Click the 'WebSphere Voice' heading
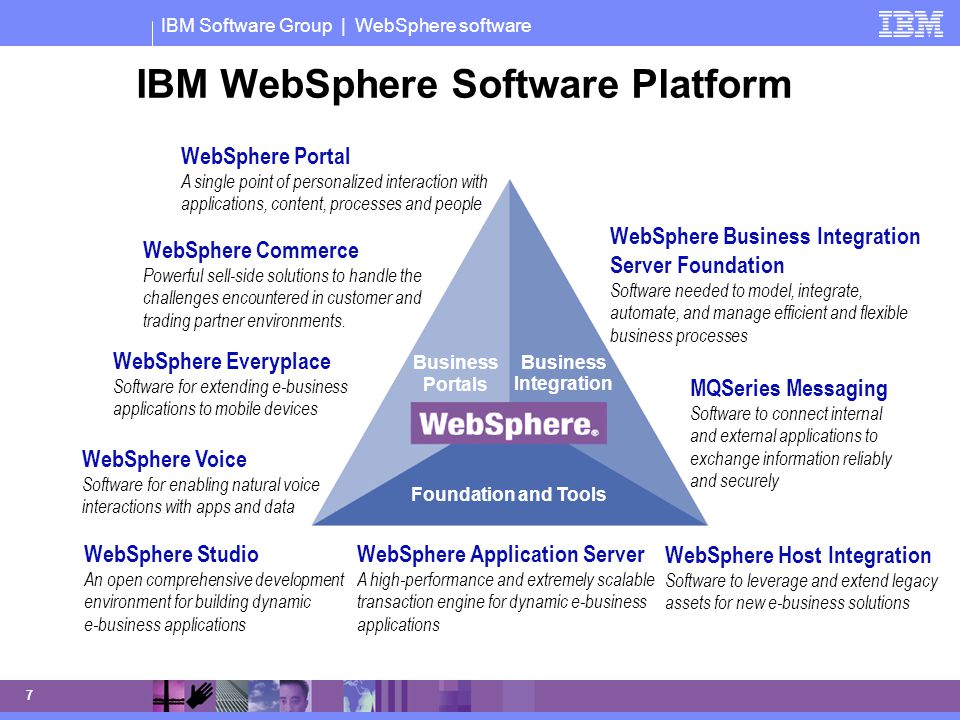This screenshot has height=720, width=960. coord(164,459)
